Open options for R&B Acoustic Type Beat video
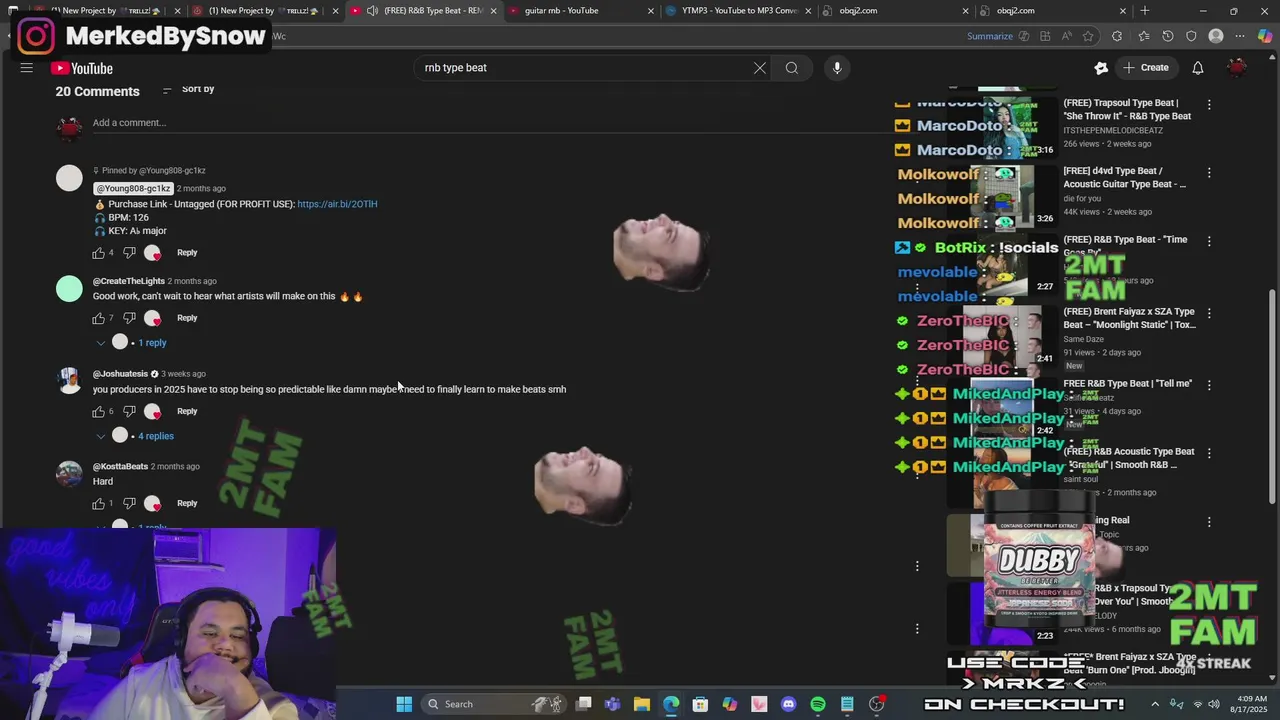1280x720 pixels. (1209, 453)
